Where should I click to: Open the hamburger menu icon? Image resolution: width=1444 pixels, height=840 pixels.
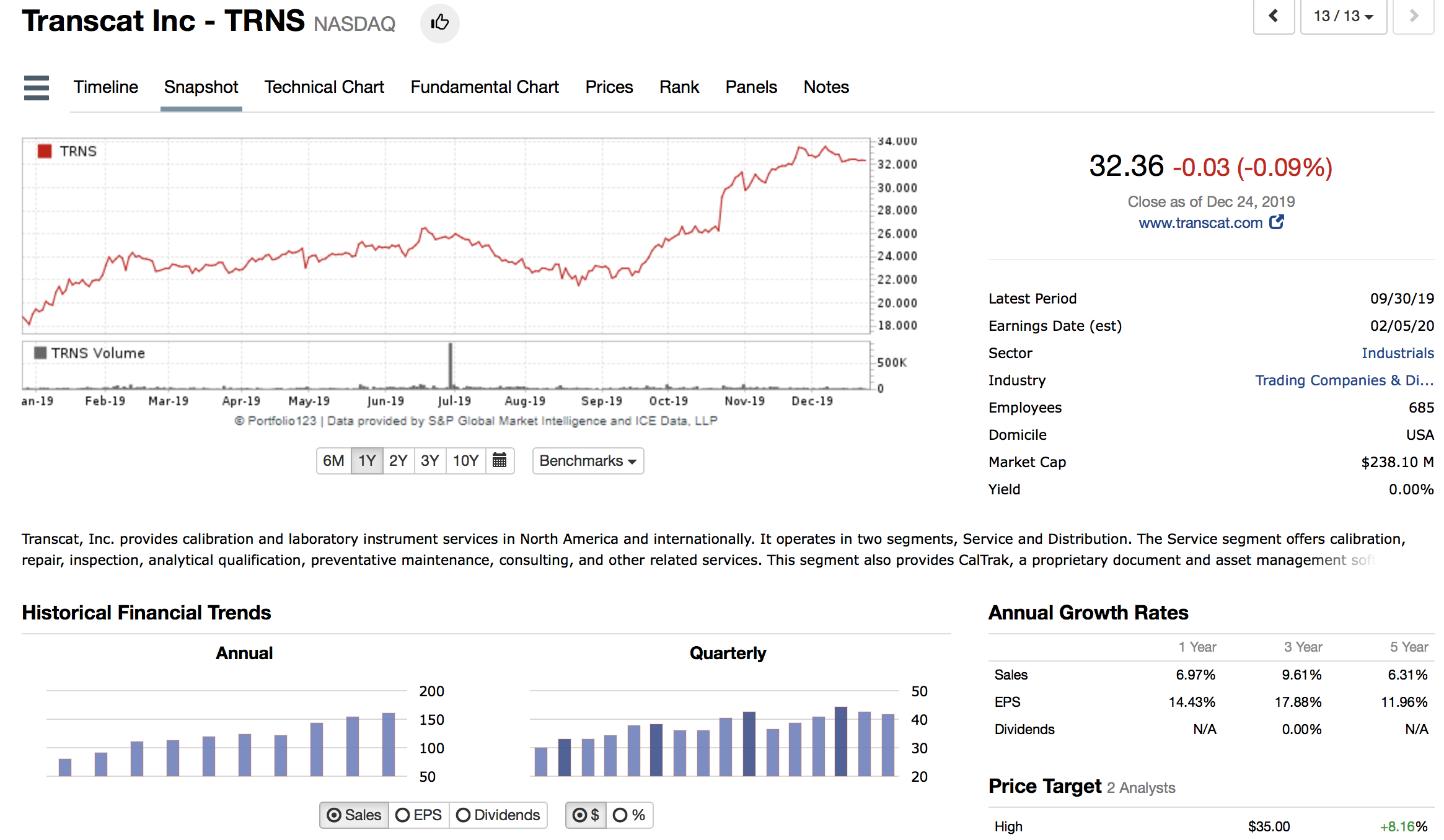pyautogui.click(x=36, y=87)
